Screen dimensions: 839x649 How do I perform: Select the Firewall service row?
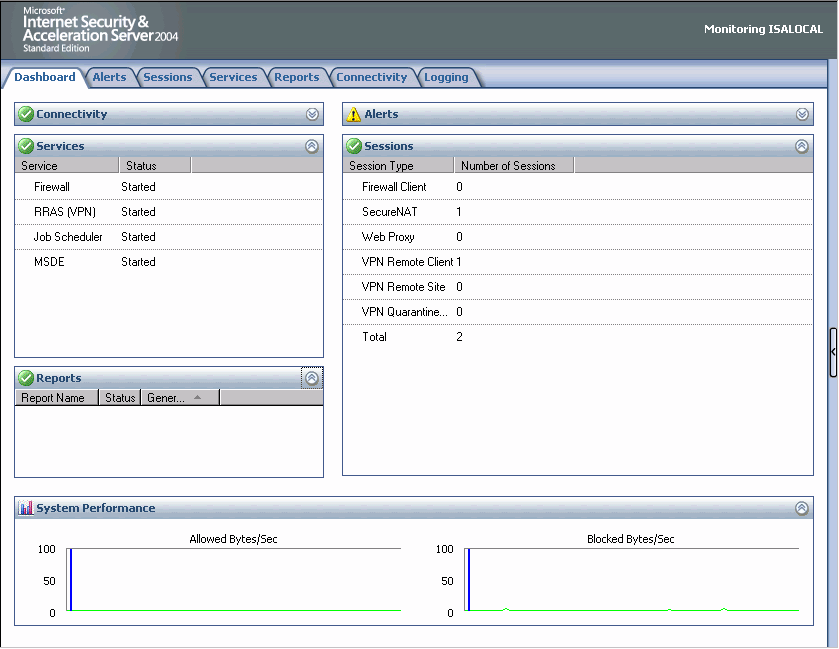coord(52,187)
